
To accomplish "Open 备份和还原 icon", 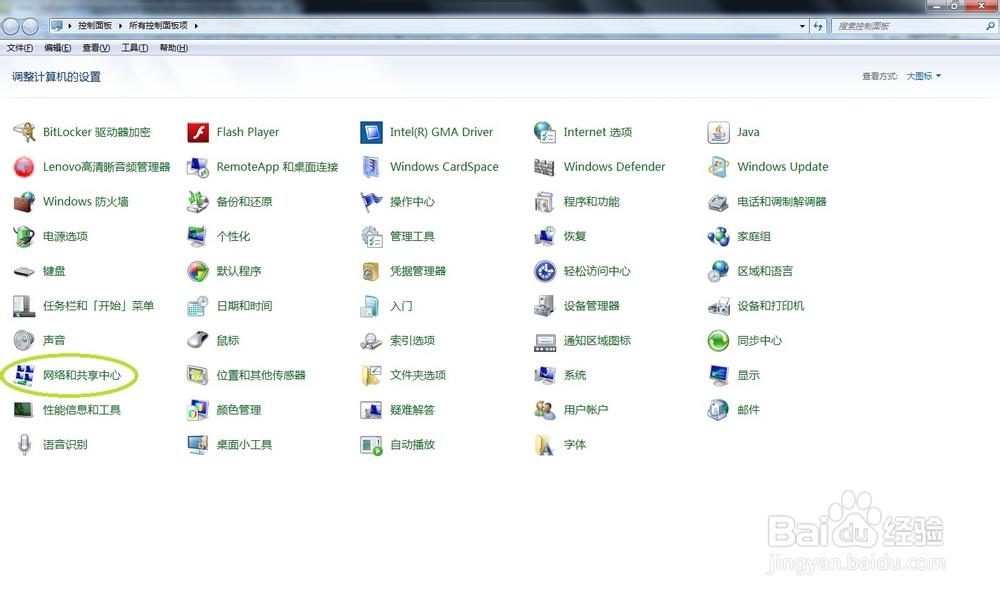I will 198,202.
